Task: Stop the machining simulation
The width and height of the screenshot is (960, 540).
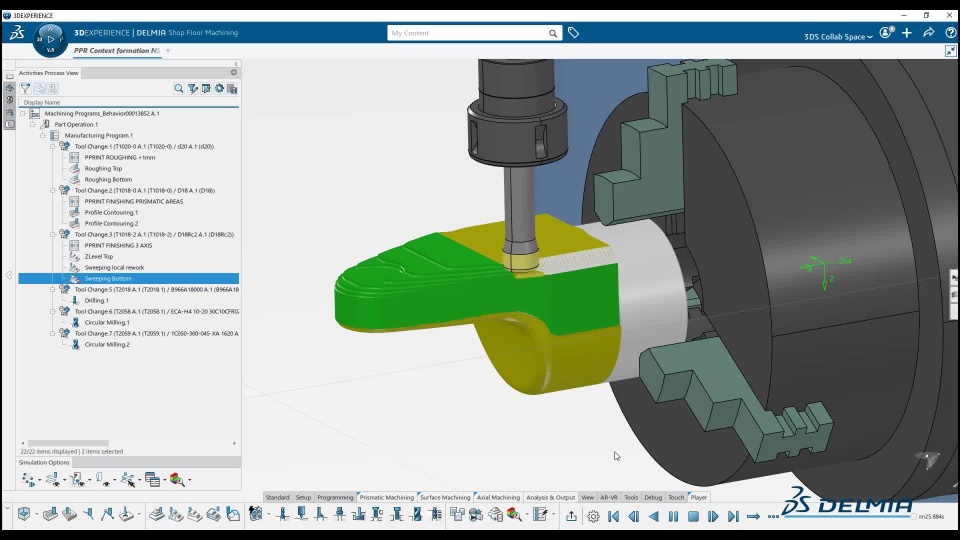Action: [693, 517]
